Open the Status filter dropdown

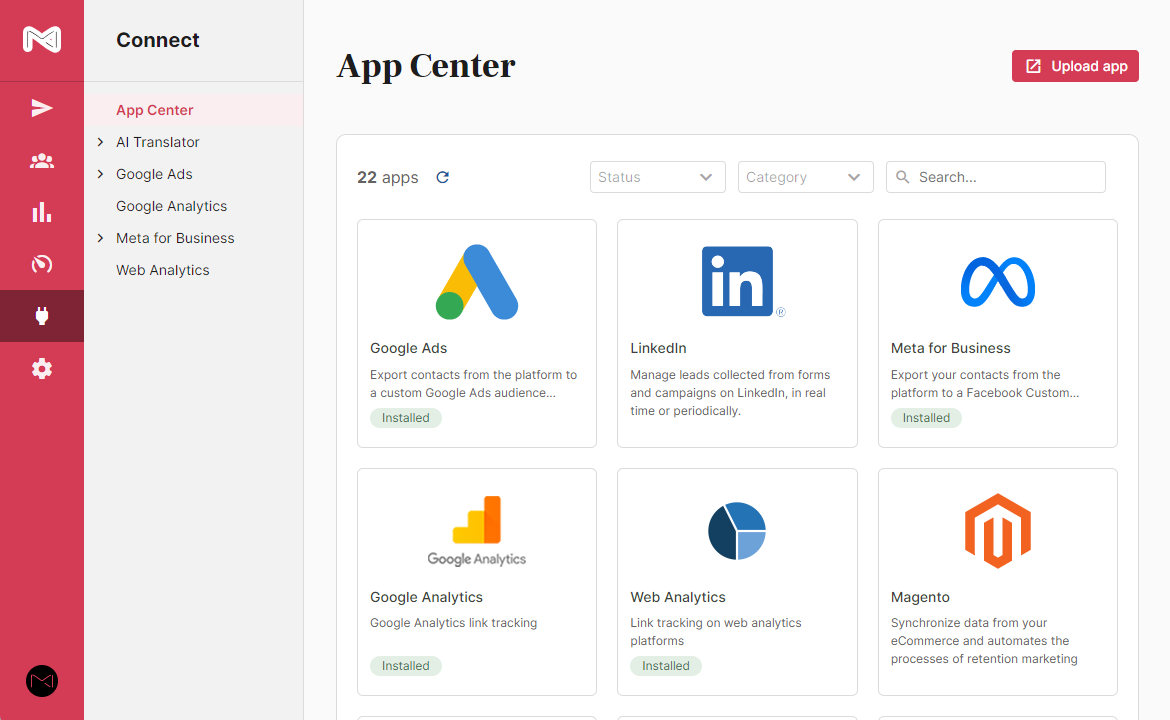click(x=657, y=177)
